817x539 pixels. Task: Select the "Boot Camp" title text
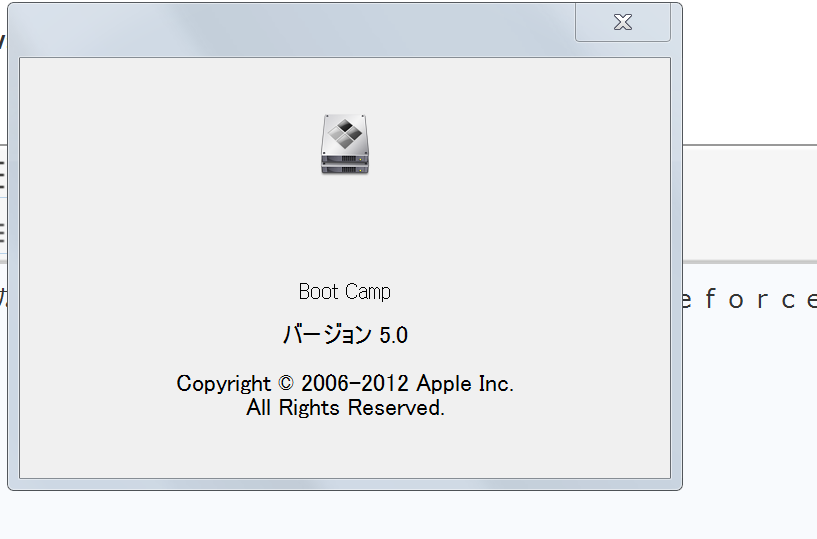coord(345,291)
